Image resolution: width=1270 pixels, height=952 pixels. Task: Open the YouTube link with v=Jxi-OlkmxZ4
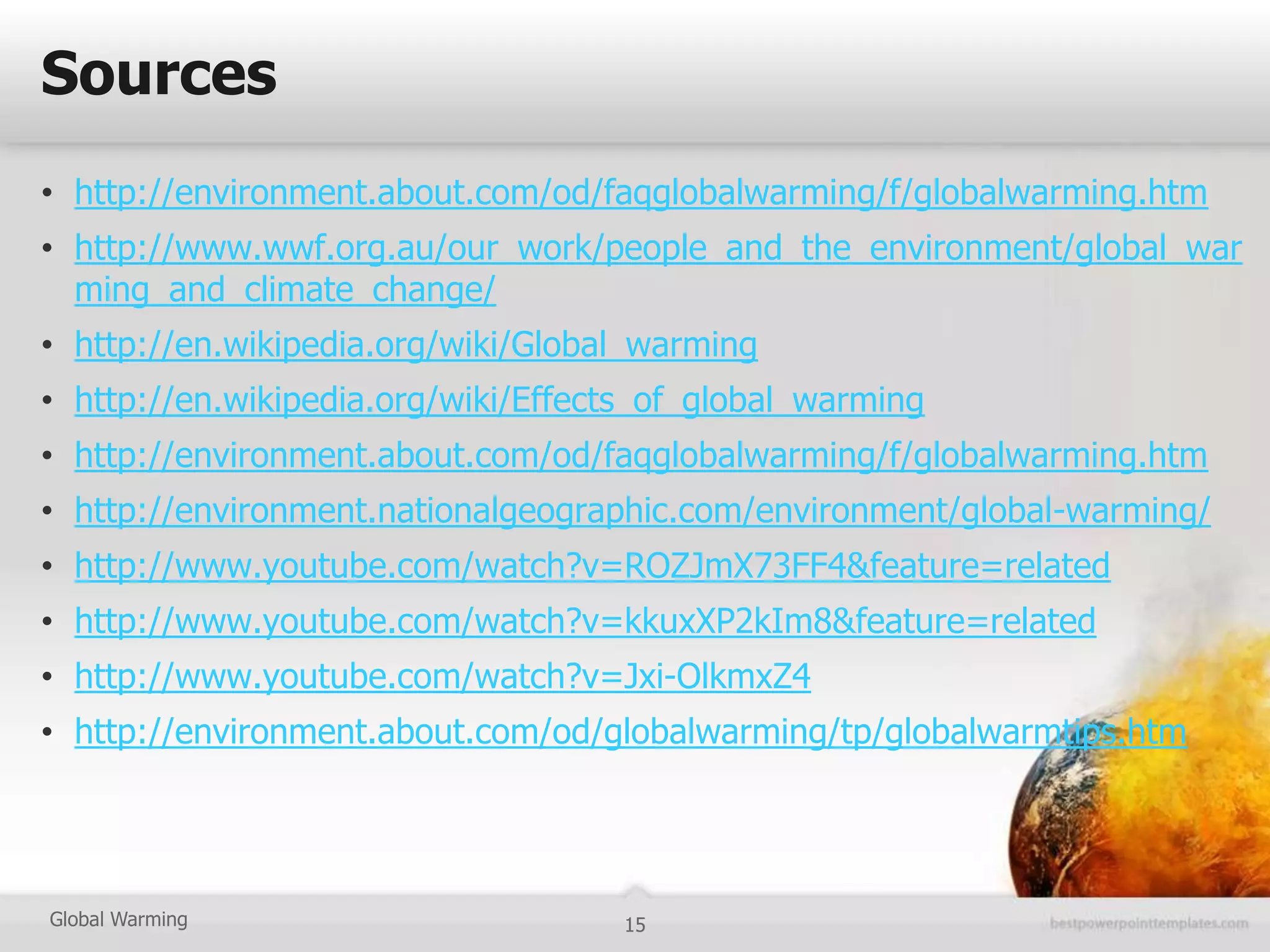pyautogui.click(x=442, y=676)
